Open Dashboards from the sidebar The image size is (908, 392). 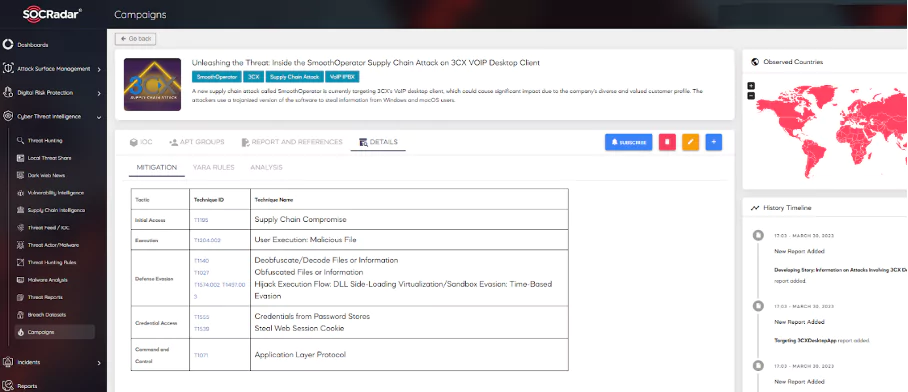[32, 45]
